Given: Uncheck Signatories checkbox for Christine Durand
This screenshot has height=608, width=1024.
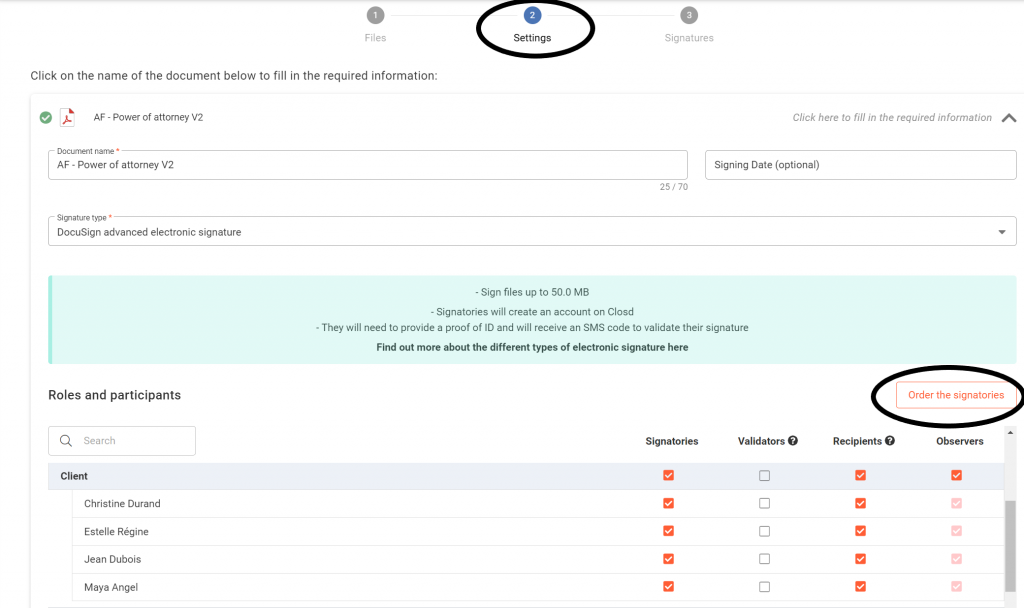Looking at the screenshot, I should click(668, 504).
